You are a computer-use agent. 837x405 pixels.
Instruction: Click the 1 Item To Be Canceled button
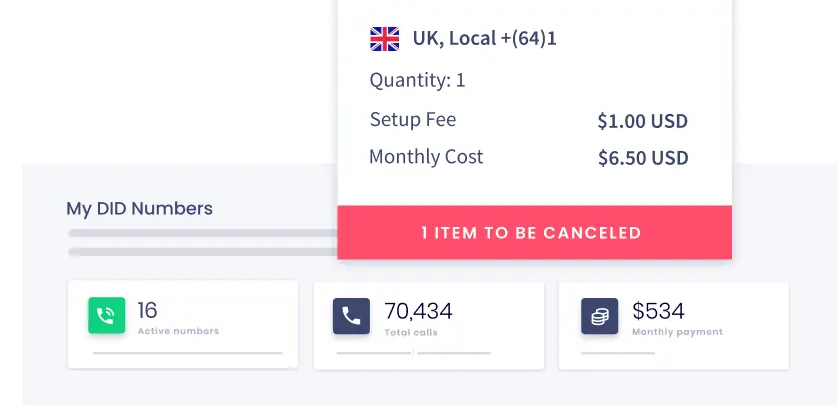tap(534, 233)
